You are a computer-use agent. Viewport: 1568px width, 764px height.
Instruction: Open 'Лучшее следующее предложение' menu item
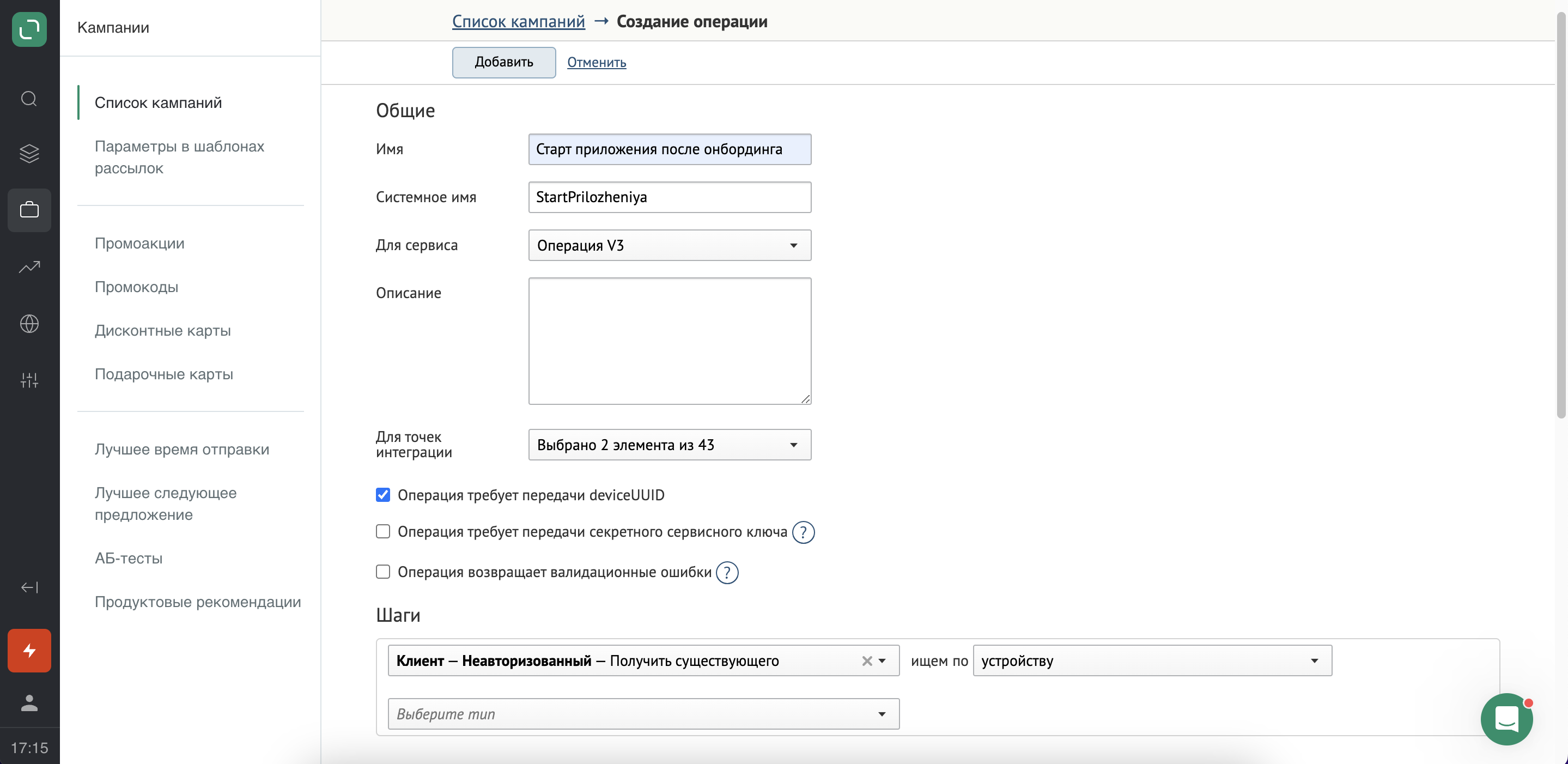pos(166,504)
